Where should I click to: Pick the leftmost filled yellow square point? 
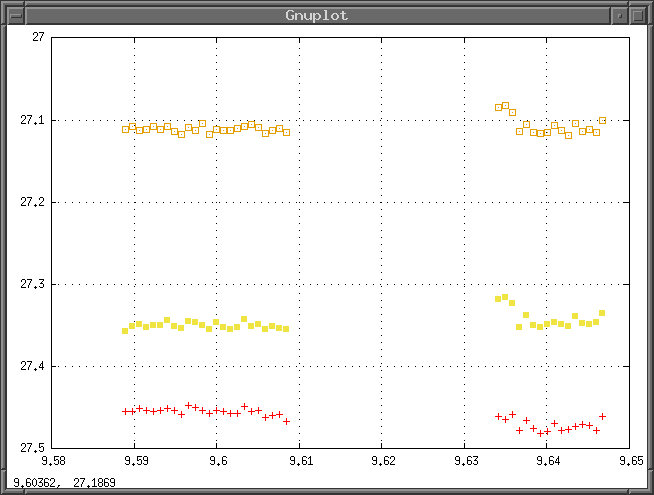(125, 330)
